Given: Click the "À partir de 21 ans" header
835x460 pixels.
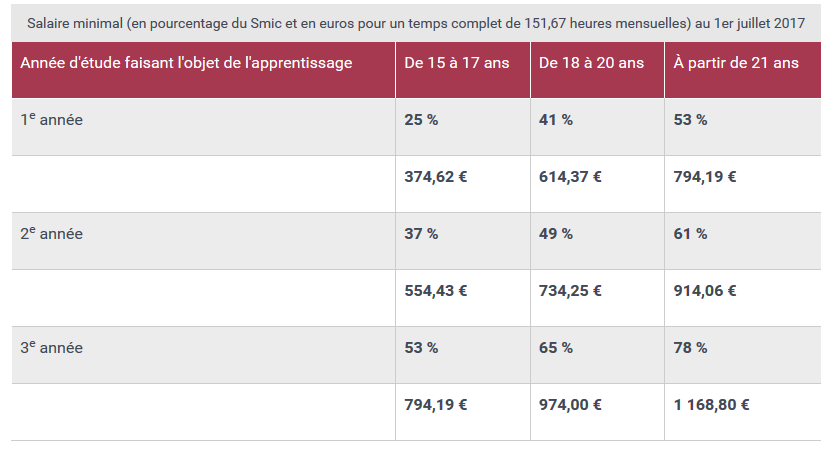Looking at the screenshot, I should tap(736, 63).
